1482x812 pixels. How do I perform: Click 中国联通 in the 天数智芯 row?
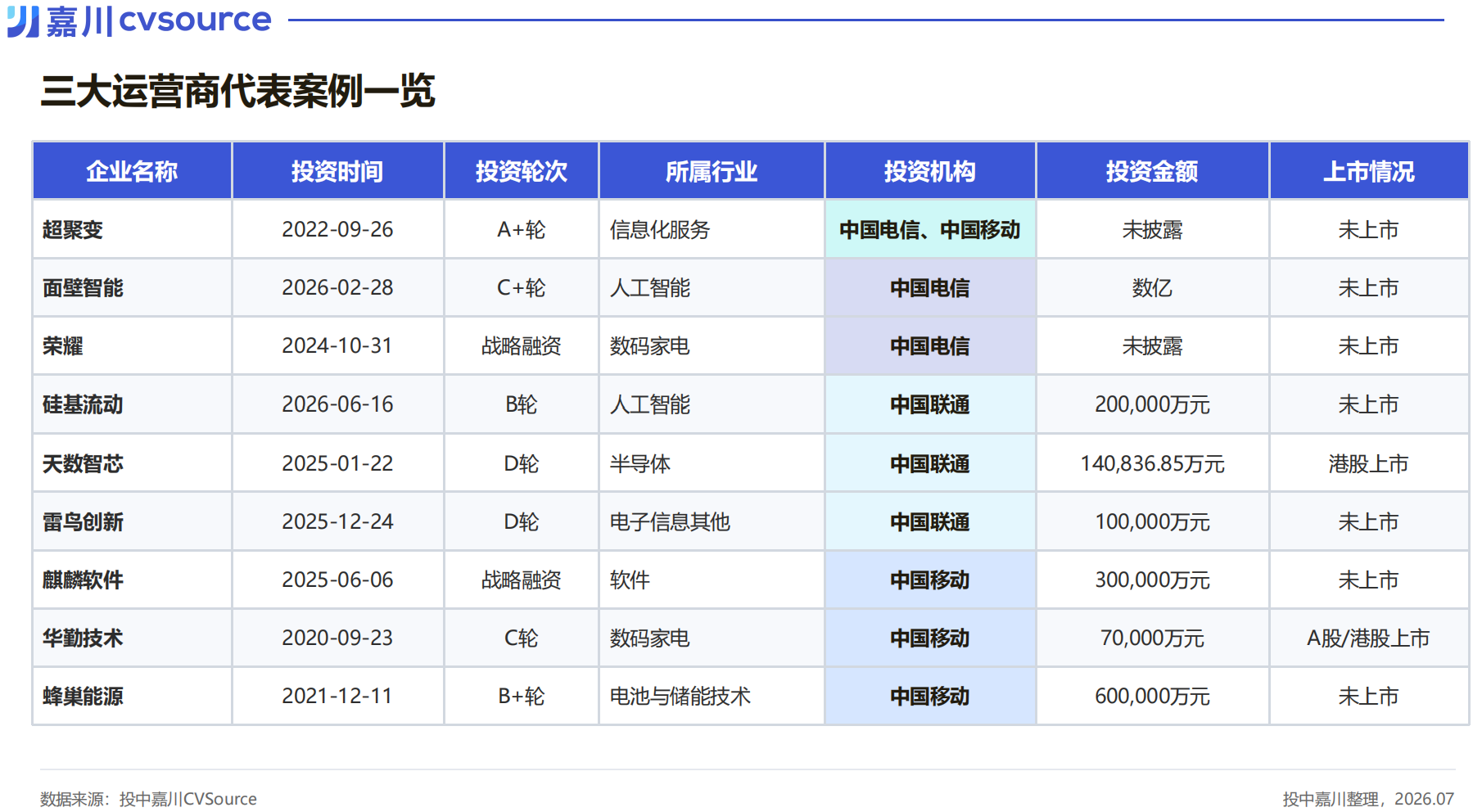(x=930, y=463)
